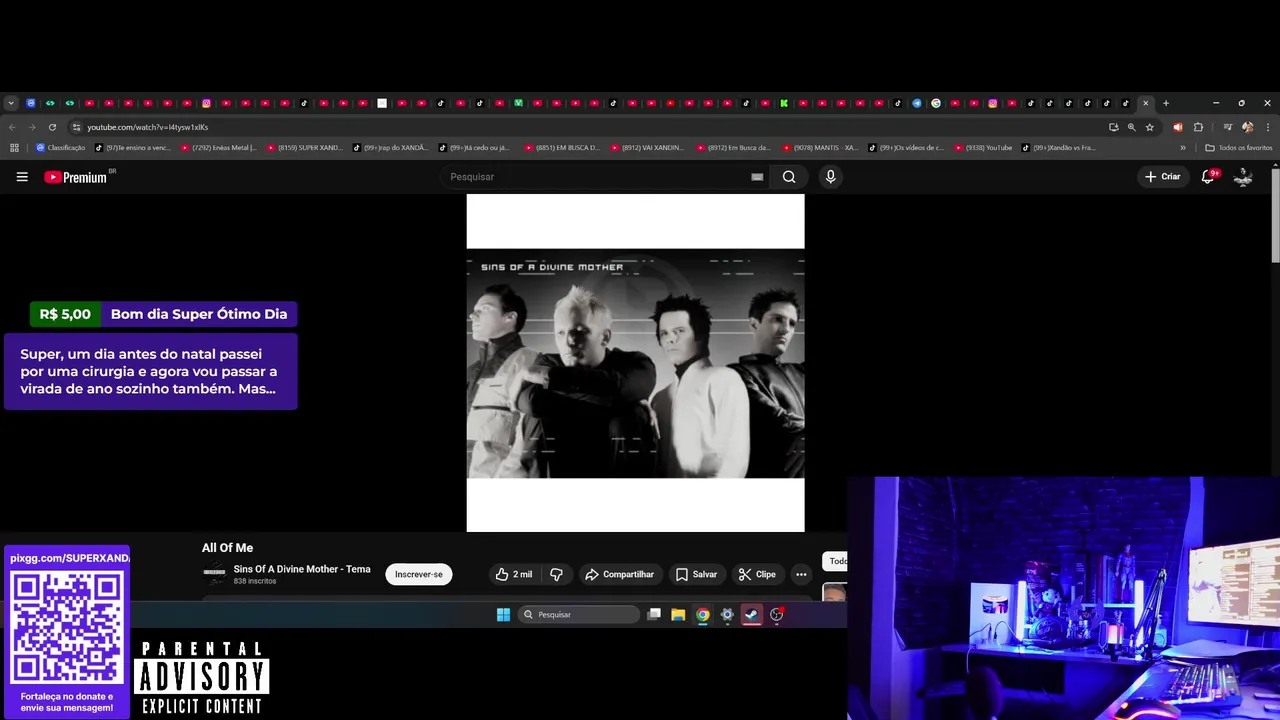Viewport: 1280px width, 720px height.
Task: Save video with Salvar button
Action: pyautogui.click(x=696, y=574)
